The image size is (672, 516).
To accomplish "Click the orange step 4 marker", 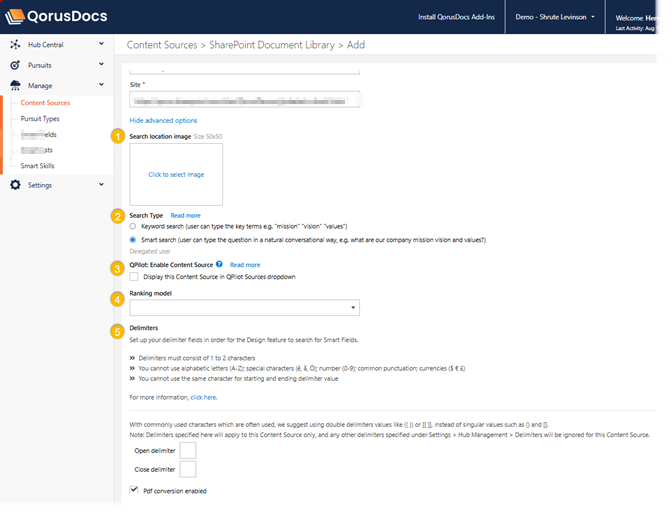I will point(118,297).
